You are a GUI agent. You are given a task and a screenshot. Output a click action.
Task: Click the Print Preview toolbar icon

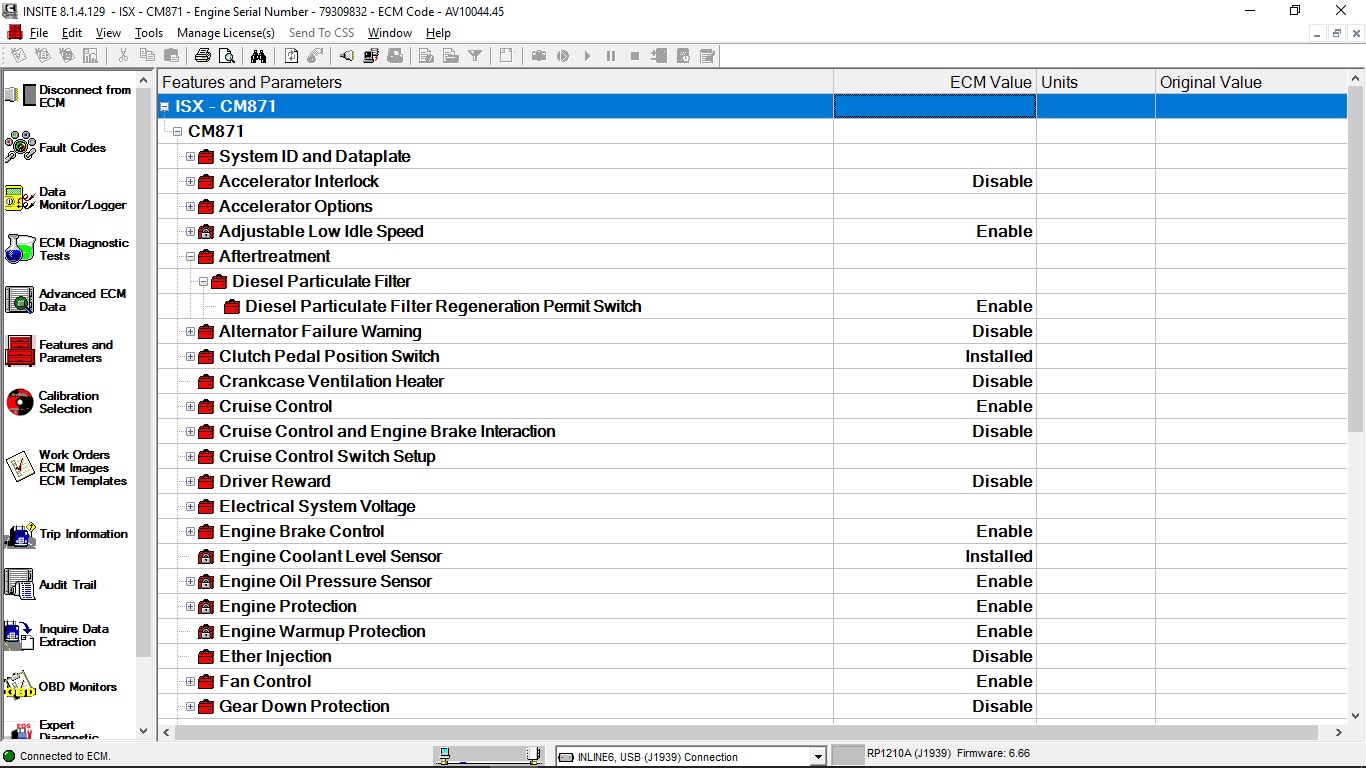click(x=227, y=56)
